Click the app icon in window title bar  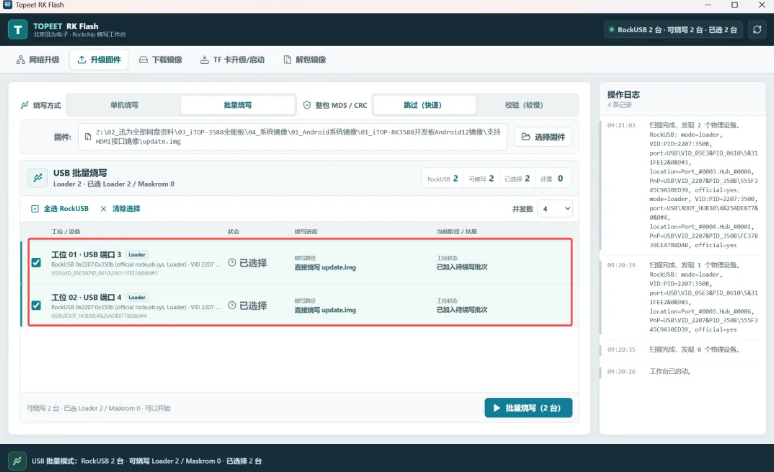pyautogui.click(x=7, y=5)
